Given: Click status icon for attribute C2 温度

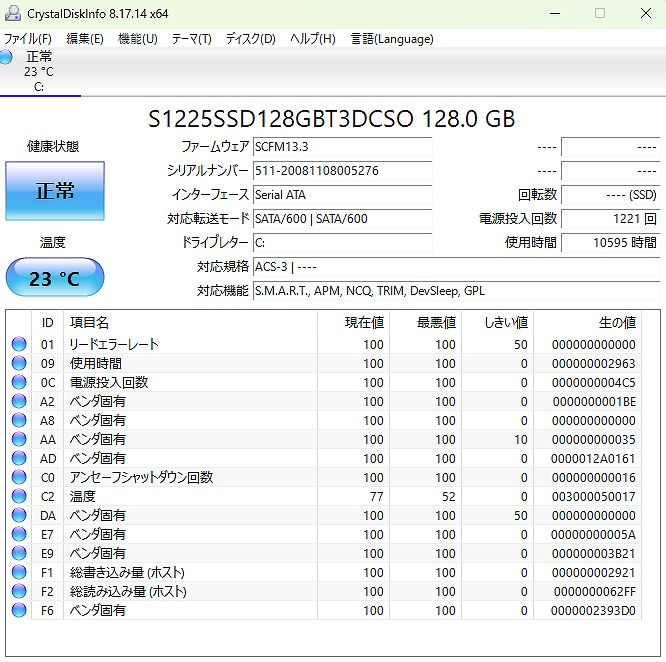Looking at the screenshot, I should pyautogui.click(x=19, y=496).
